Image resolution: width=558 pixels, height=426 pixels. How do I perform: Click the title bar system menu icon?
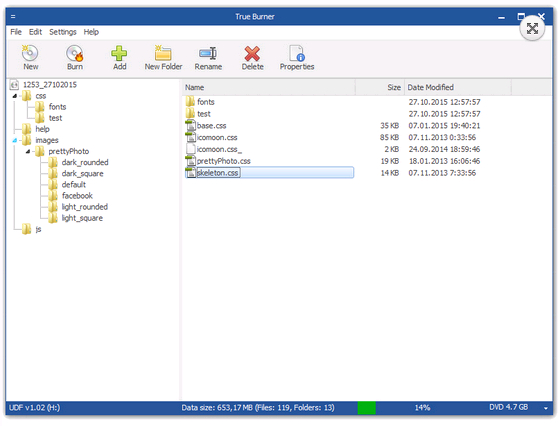coord(13,17)
